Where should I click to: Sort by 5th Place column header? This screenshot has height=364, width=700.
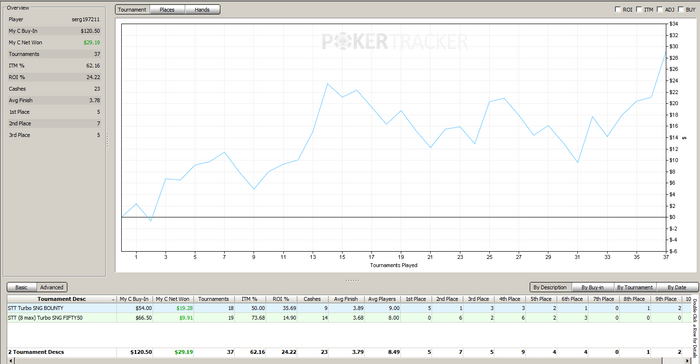pyautogui.click(x=541, y=299)
